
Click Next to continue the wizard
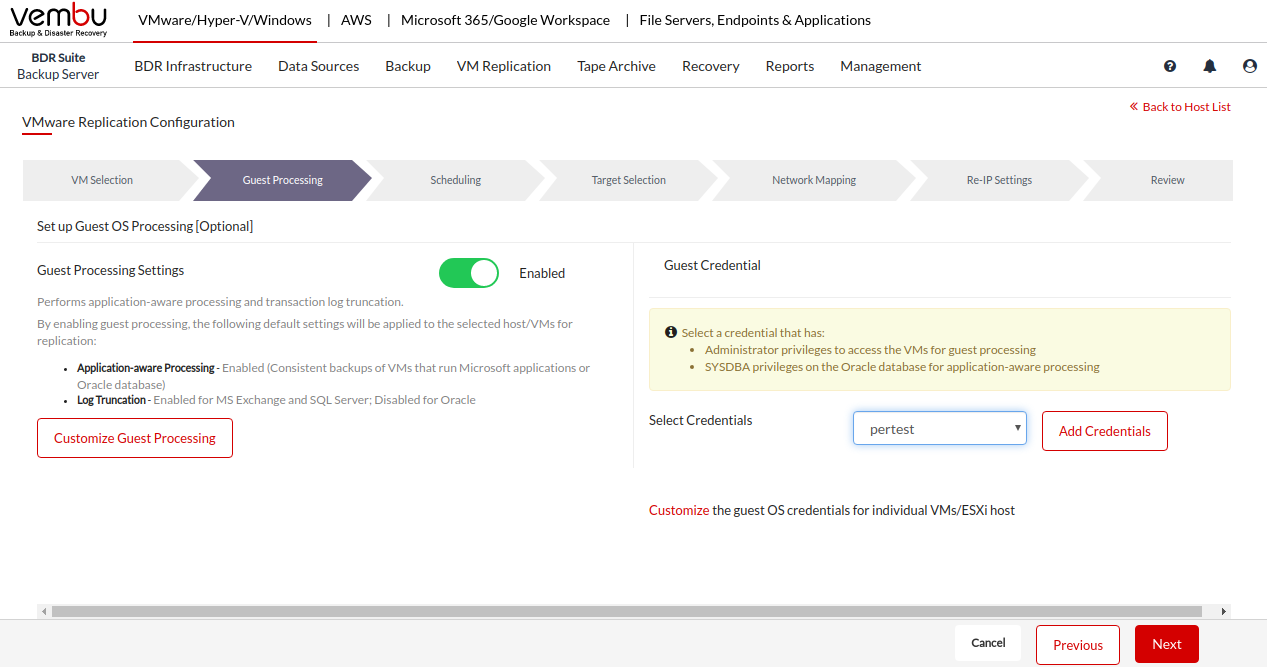pos(1166,644)
